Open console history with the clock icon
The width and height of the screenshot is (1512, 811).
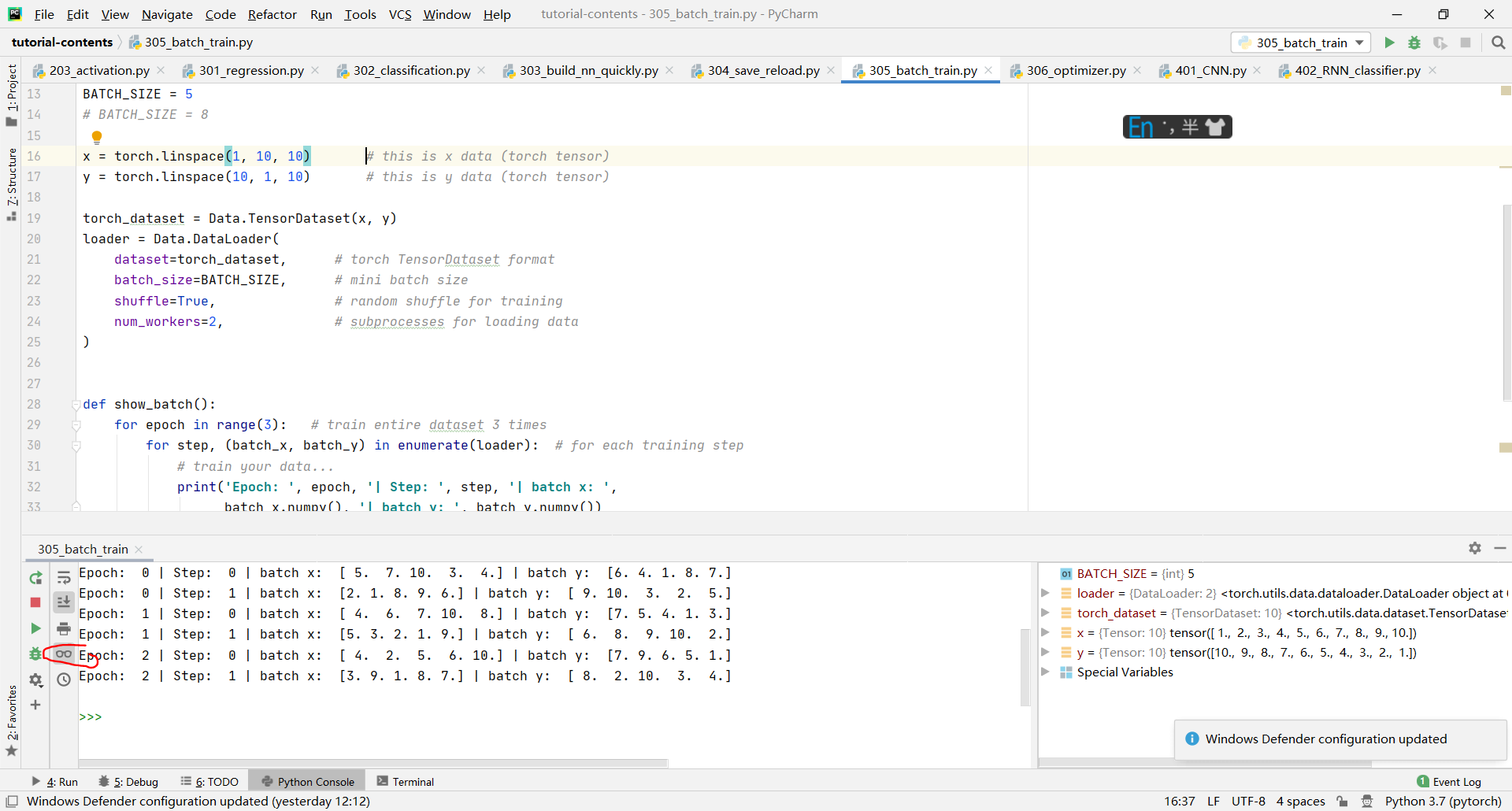[64, 680]
